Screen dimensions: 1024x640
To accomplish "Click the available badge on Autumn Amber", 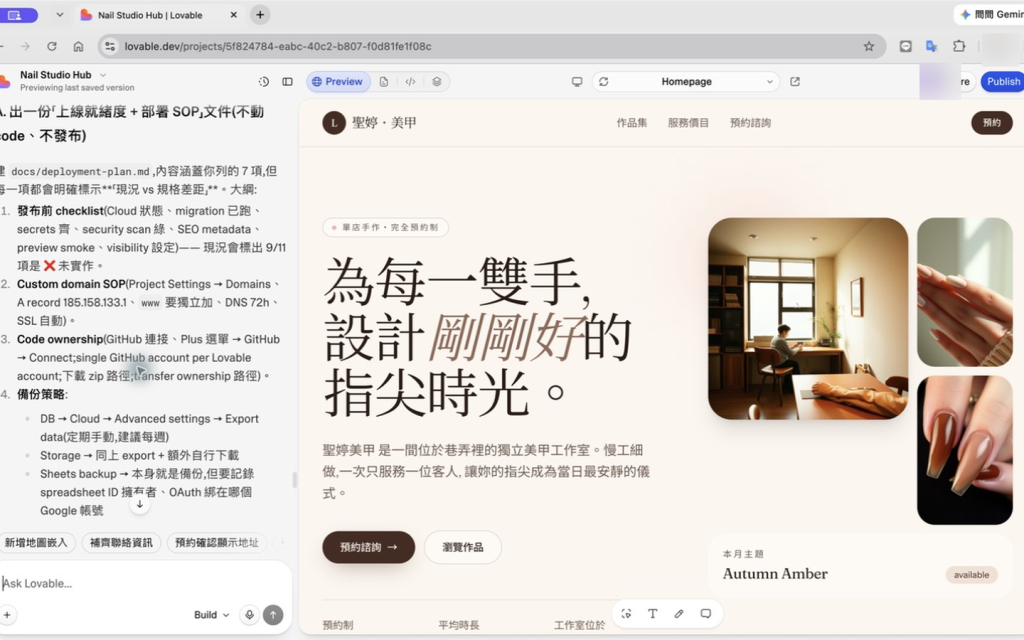I will point(971,575).
